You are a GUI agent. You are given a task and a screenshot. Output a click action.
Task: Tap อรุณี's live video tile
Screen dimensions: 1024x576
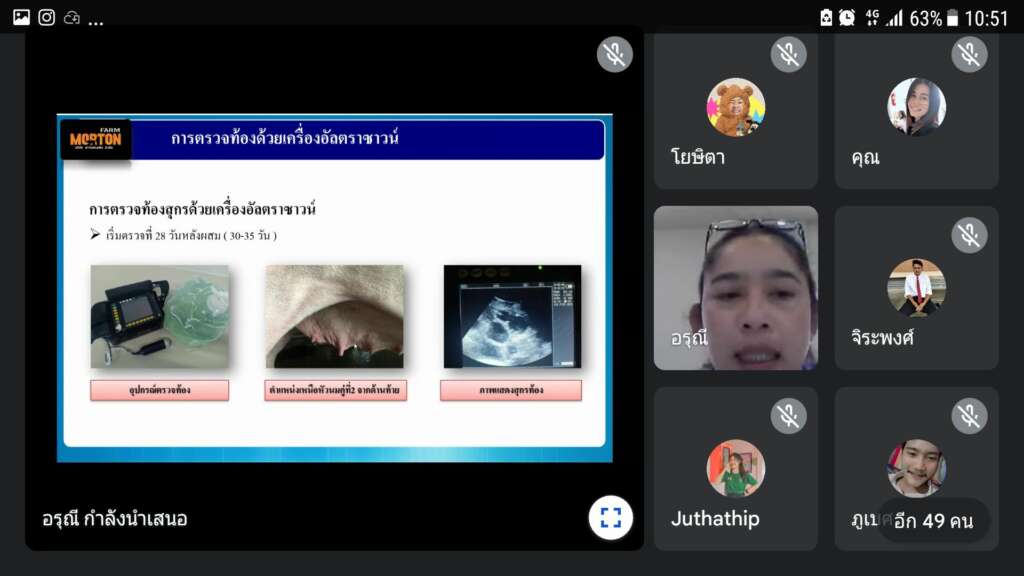point(736,288)
